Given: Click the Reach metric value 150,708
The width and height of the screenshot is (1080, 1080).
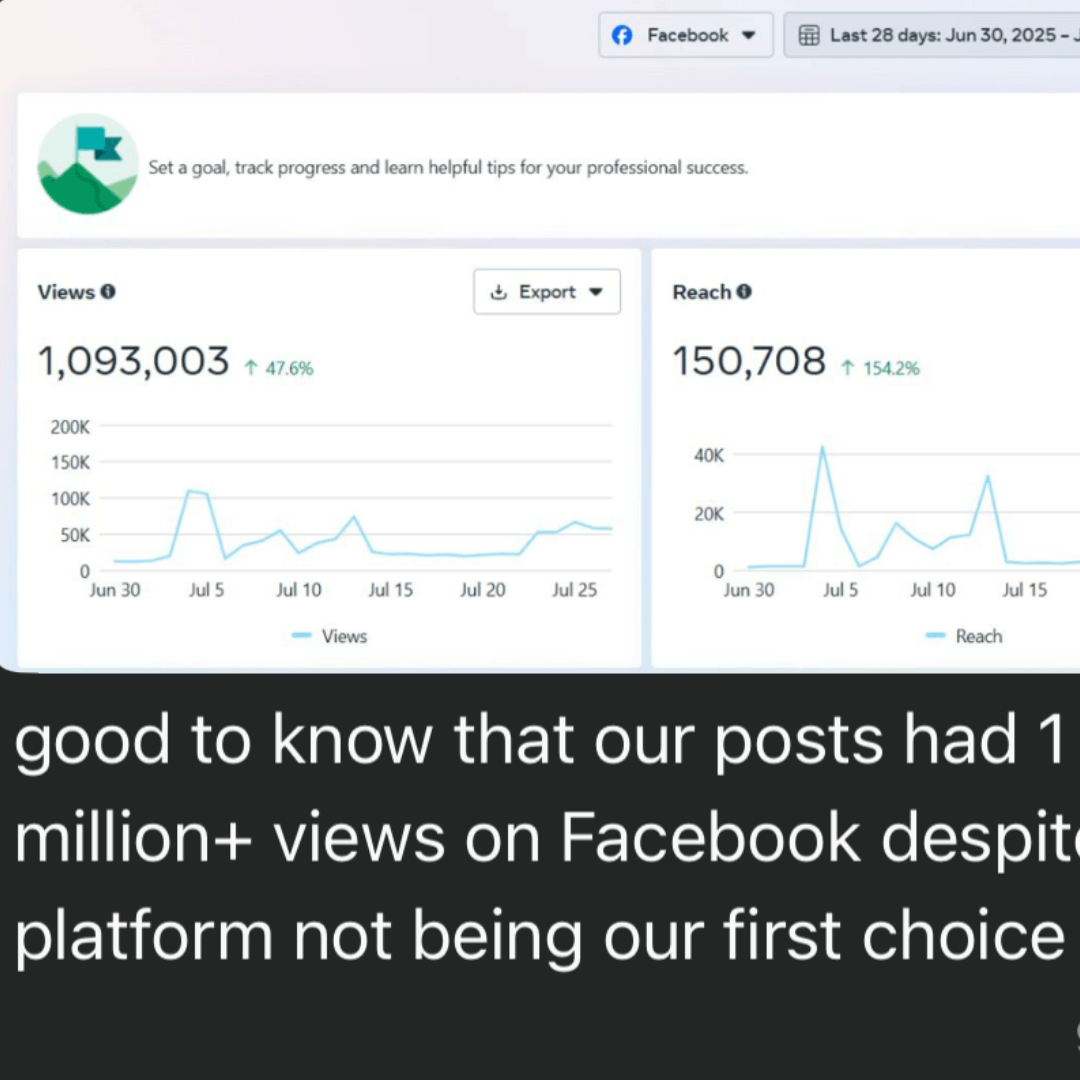Looking at the screenshot, I should [749, 361].
